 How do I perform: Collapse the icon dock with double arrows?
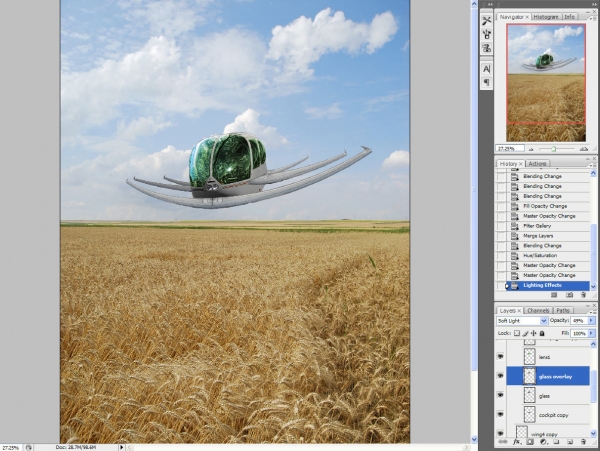point(490,4)
